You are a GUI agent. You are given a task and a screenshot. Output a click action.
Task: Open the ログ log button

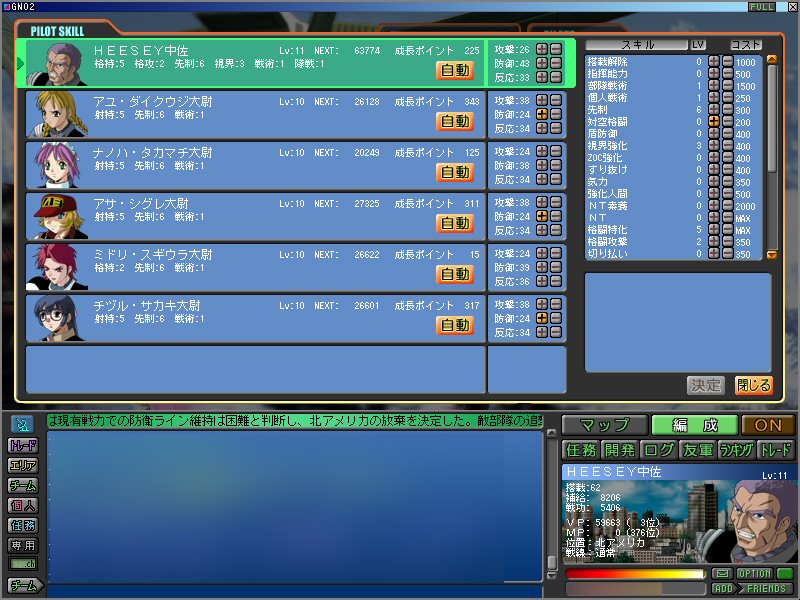click(657, 450)
